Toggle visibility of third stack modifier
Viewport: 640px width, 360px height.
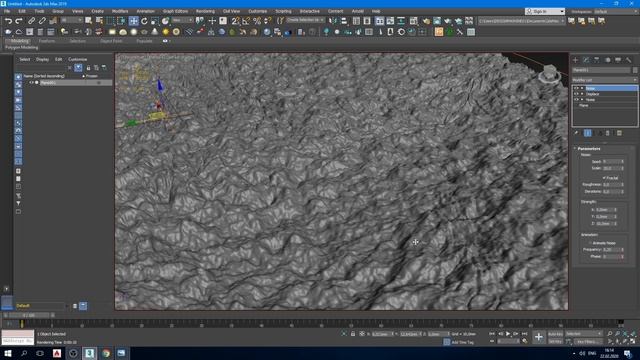[576, 100]
